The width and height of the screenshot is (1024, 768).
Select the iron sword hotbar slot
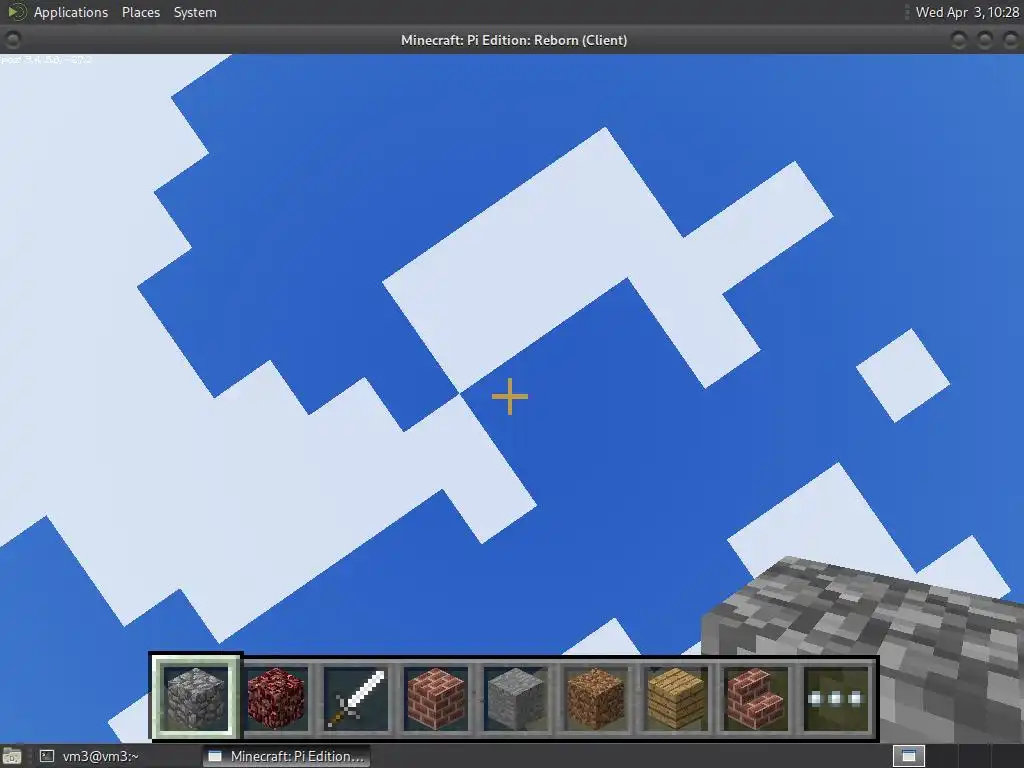click(x=356, y=698)
